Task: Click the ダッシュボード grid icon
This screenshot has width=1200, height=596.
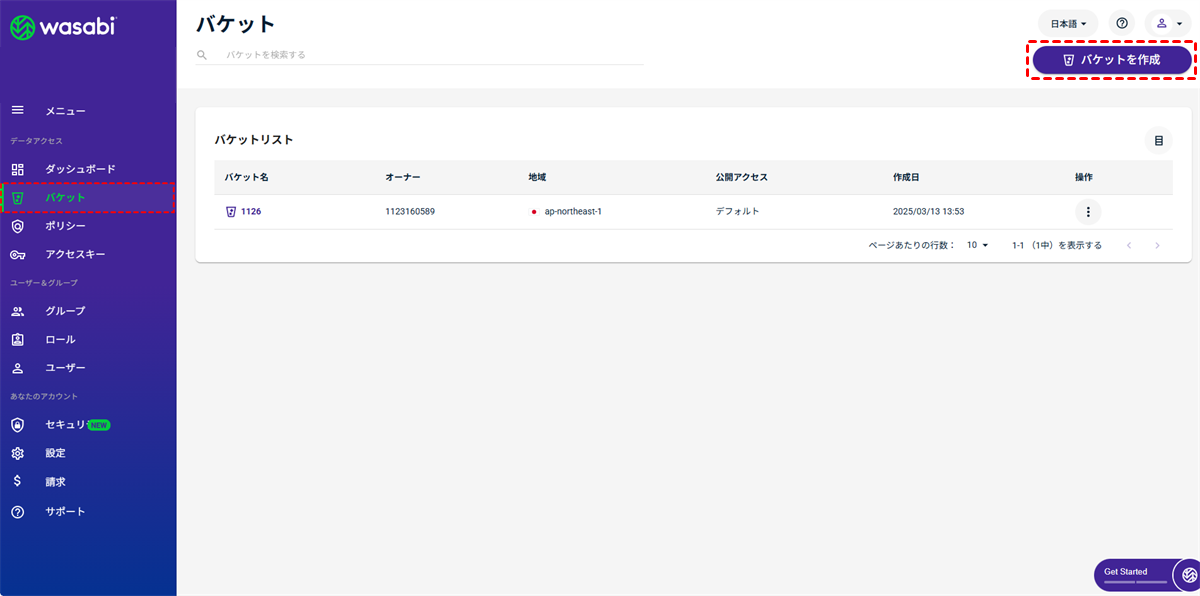Action: (x=17, y=169)
